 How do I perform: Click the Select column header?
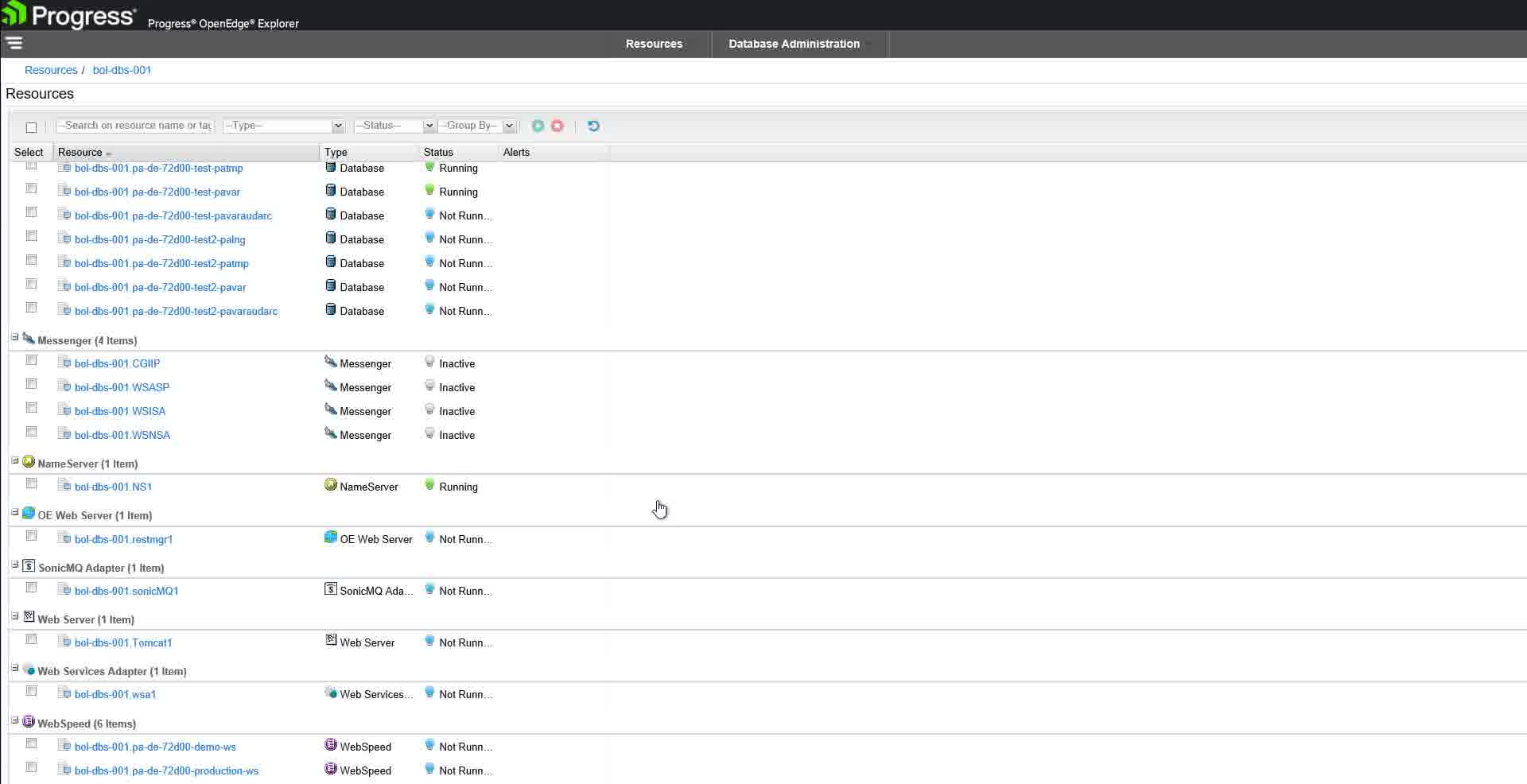[x=29, y=152]
